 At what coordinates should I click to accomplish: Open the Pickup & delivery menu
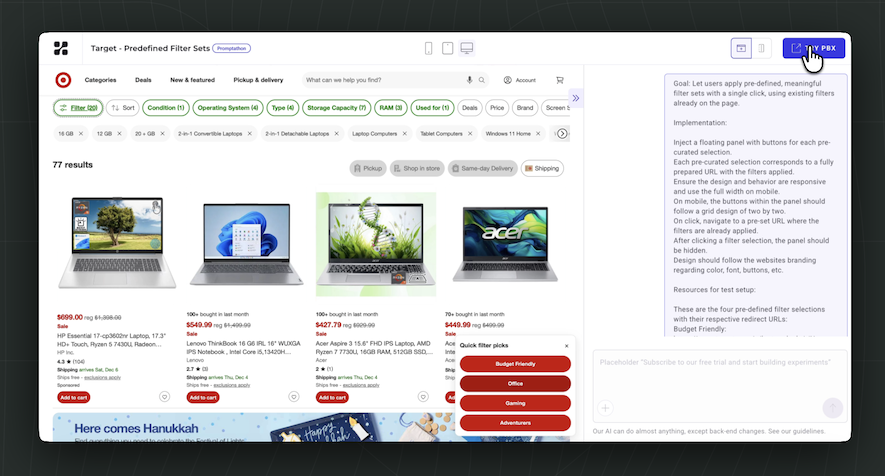pos(259,80)
